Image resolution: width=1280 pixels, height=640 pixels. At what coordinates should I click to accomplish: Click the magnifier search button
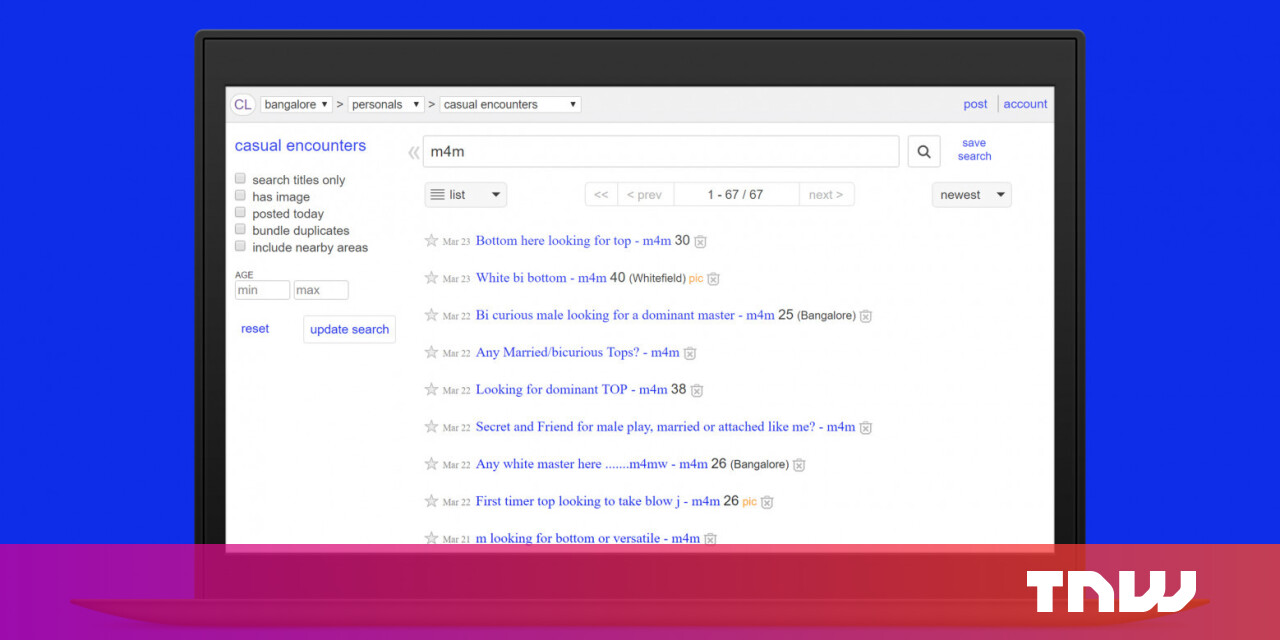924,152
